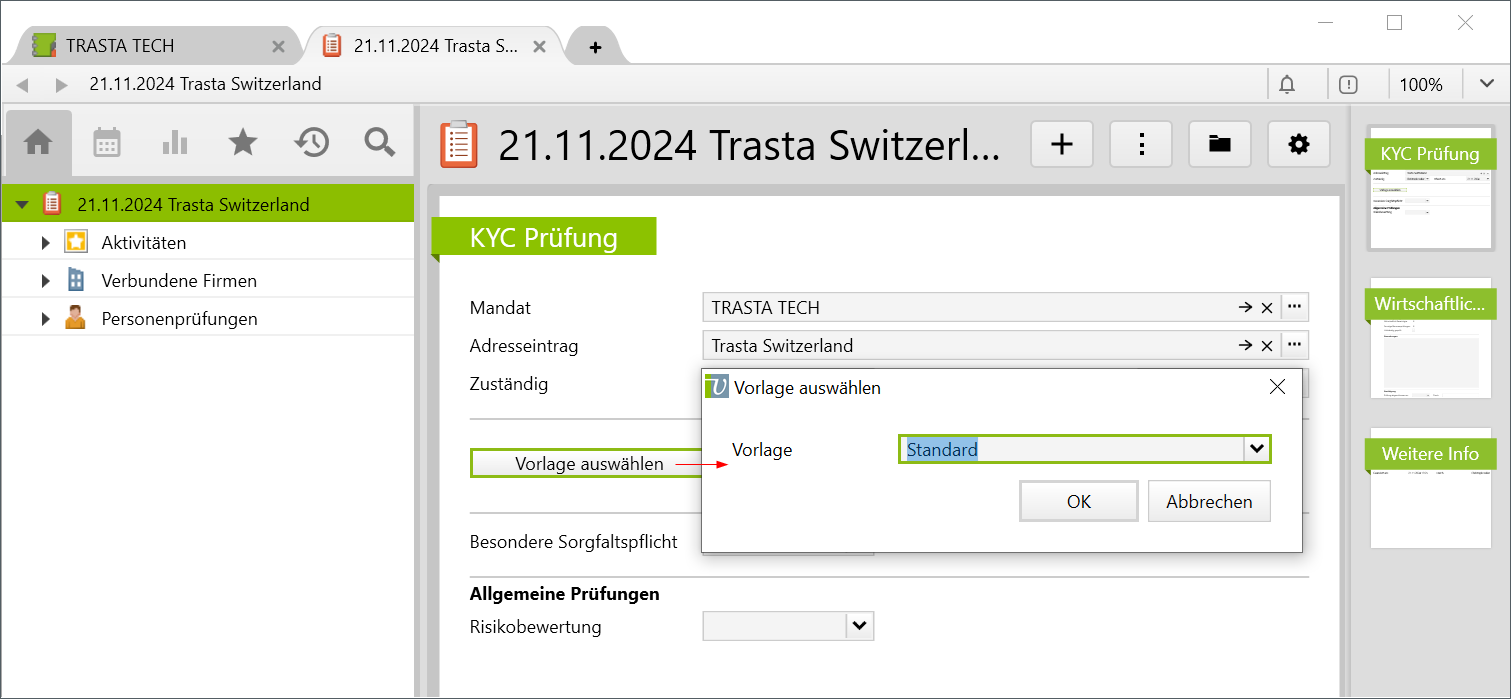Open the search magnifier icon

(x=380, y=143)
